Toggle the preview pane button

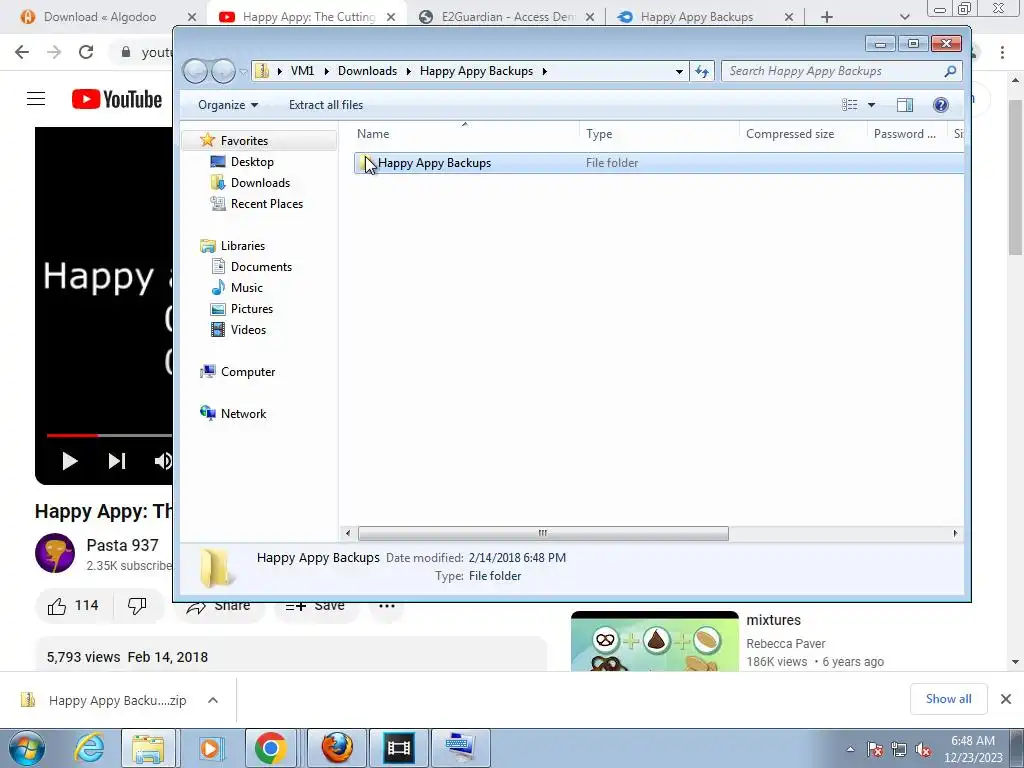(904, 104)
